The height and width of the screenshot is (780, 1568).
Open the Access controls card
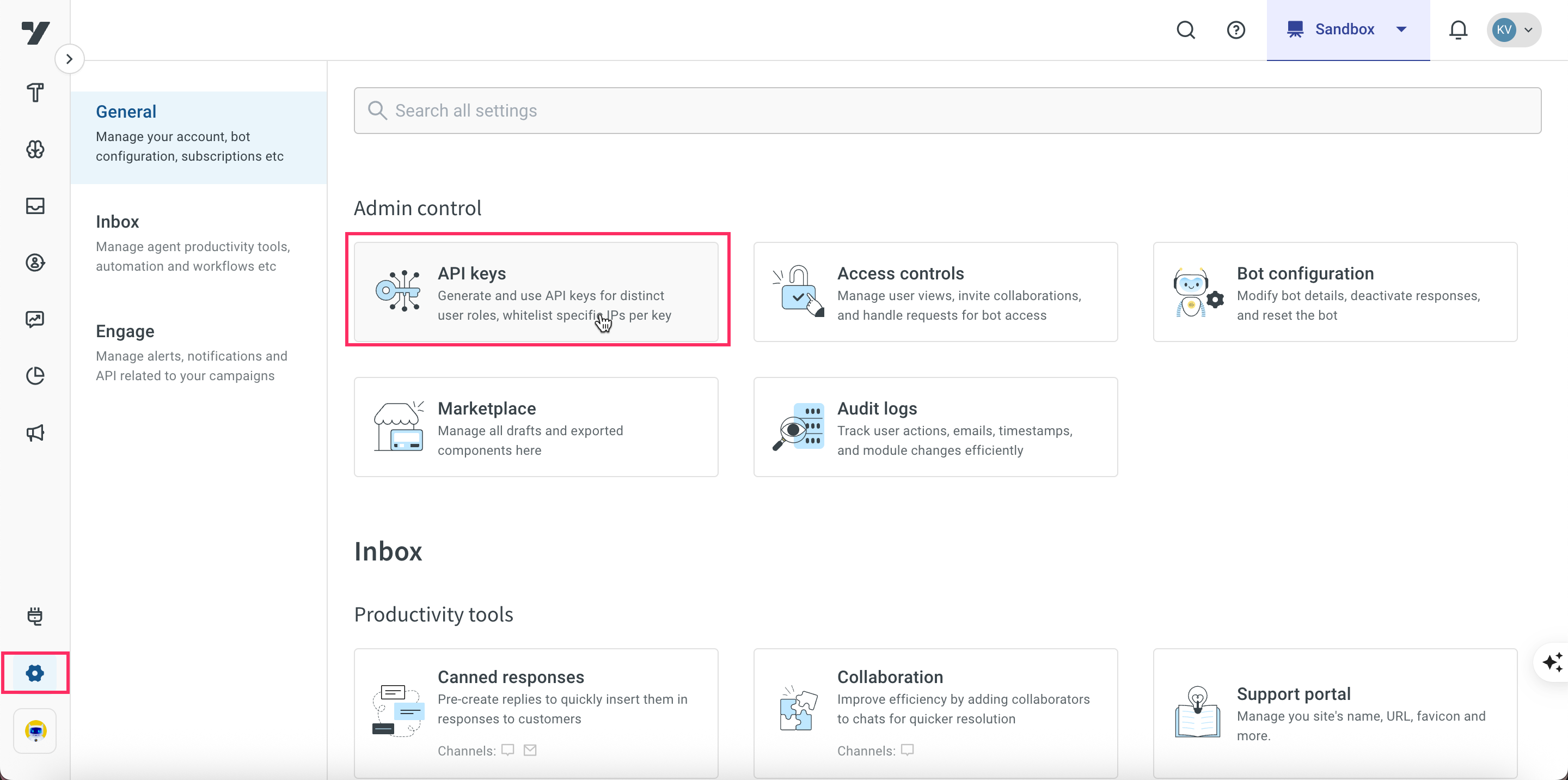pos(935,291)
